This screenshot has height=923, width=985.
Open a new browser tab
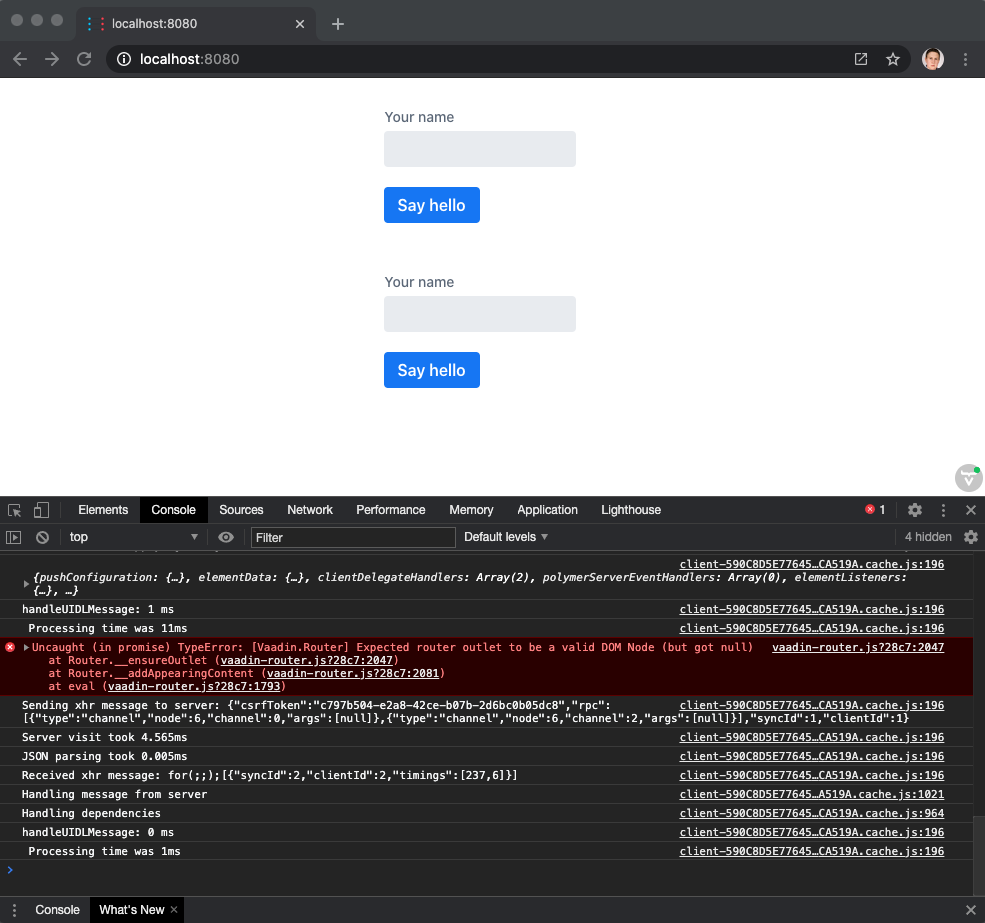pos(338,24)
